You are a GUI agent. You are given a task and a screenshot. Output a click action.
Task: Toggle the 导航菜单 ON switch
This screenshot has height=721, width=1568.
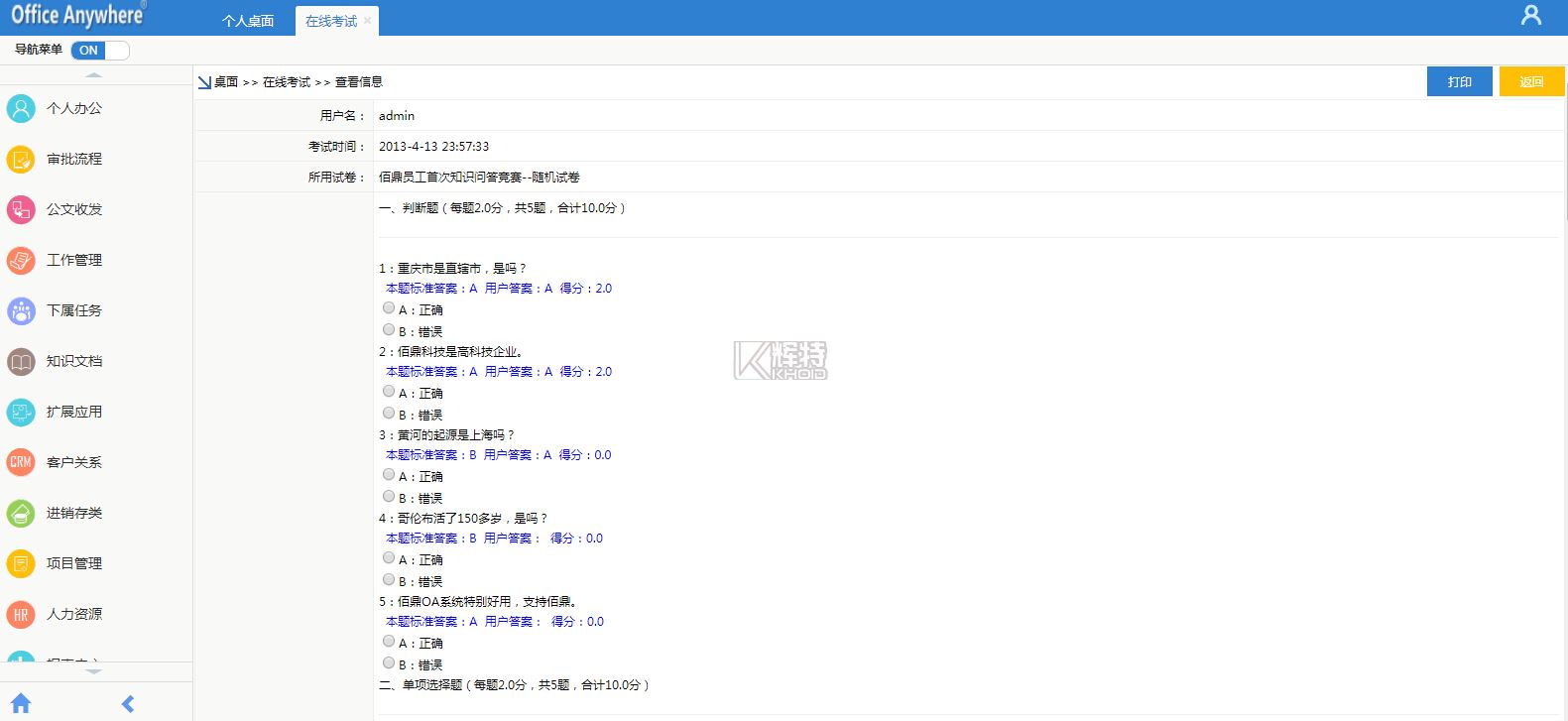[100, 51]
